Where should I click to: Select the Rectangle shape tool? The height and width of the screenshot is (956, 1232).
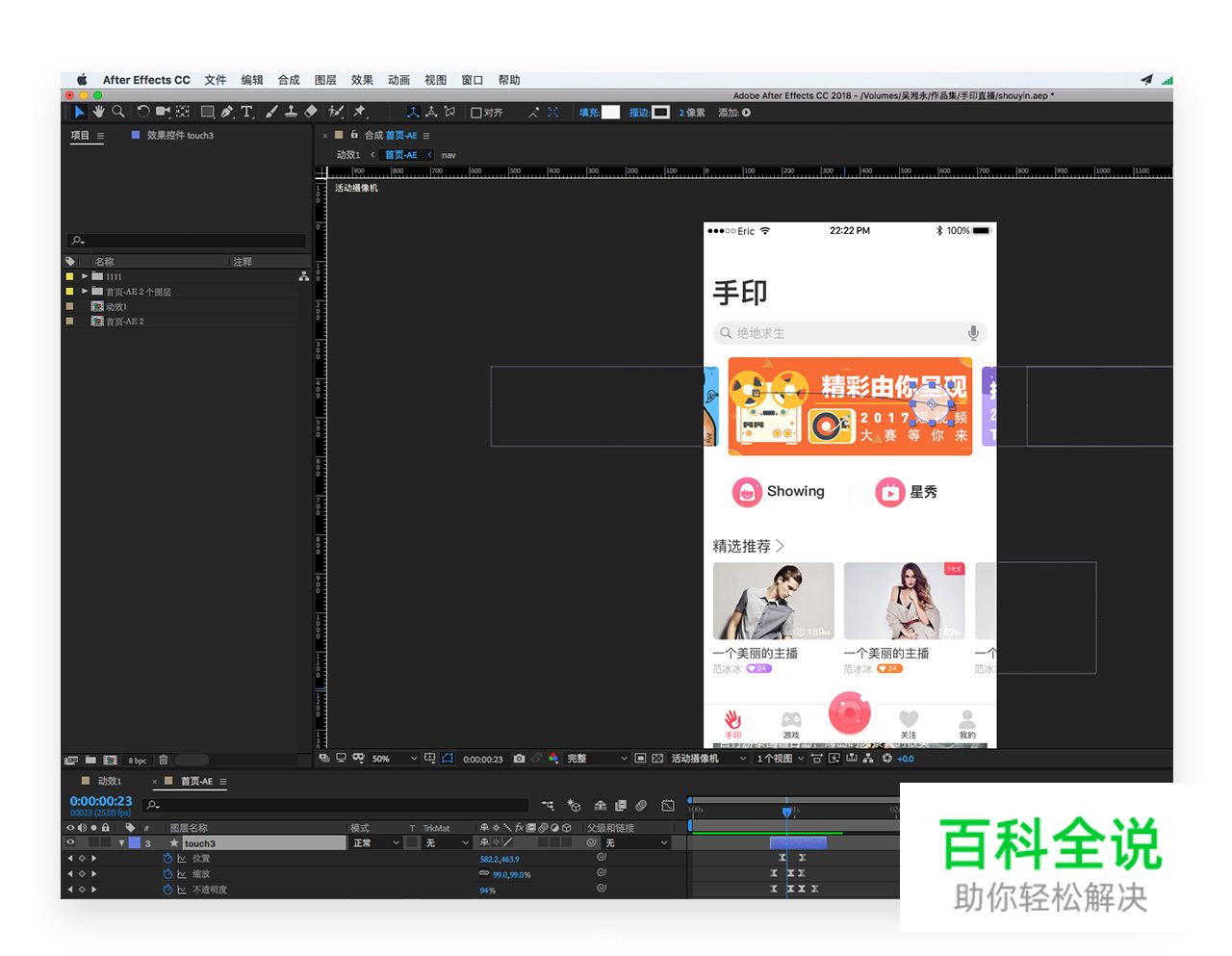coord(207,112)
